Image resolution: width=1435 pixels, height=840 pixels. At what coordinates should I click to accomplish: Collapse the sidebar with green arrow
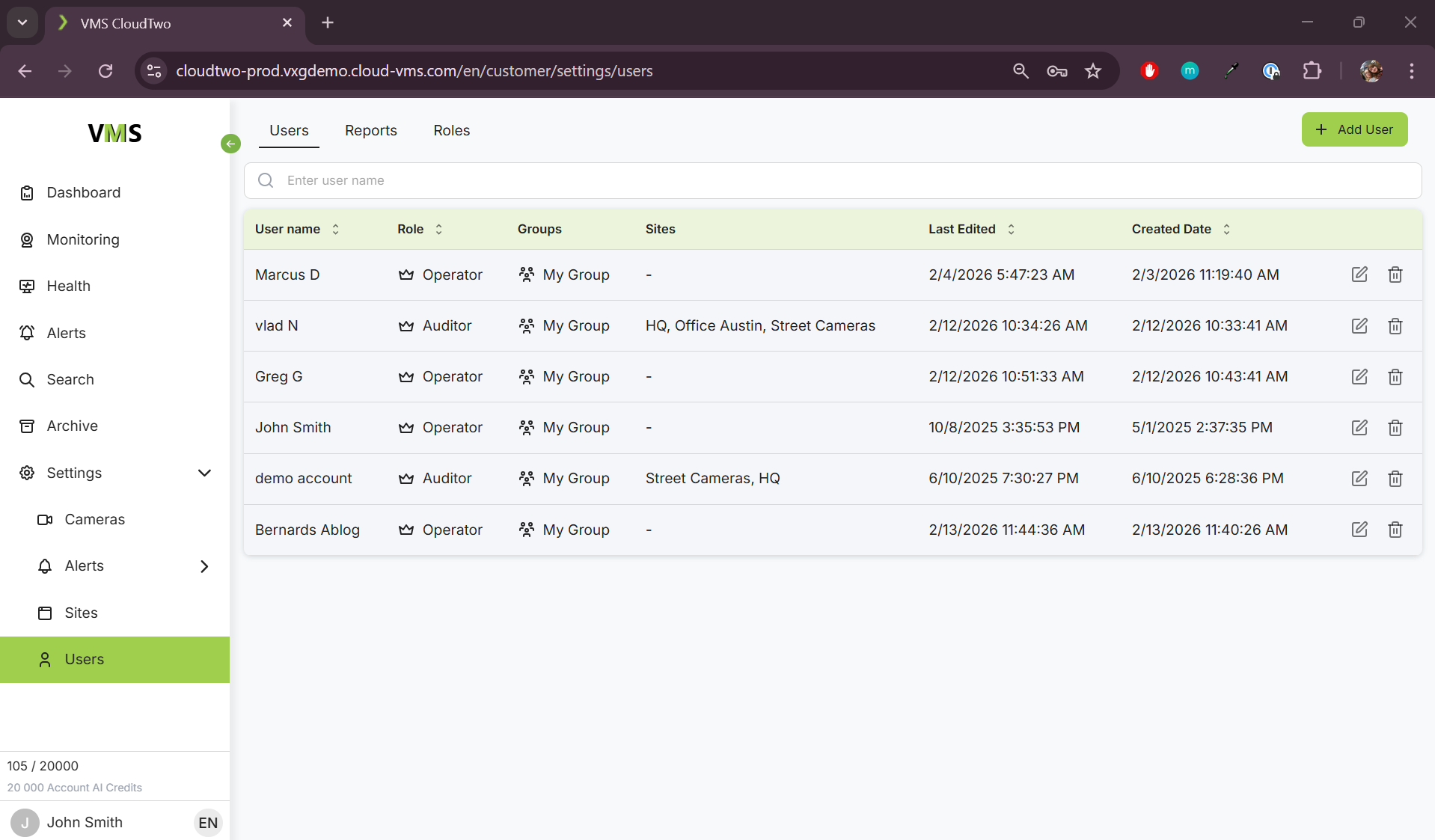tap(230, 144)
